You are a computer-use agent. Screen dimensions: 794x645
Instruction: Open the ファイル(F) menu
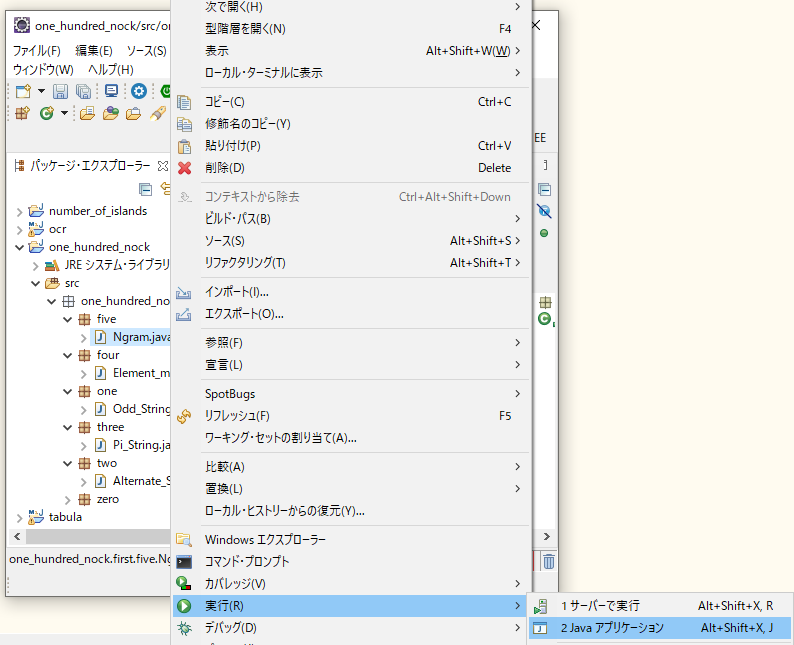coord(36,51)
